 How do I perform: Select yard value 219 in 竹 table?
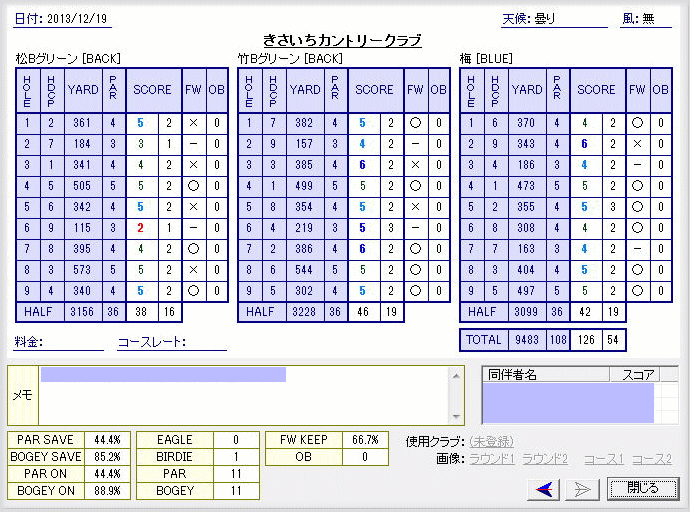click(304, 228)
